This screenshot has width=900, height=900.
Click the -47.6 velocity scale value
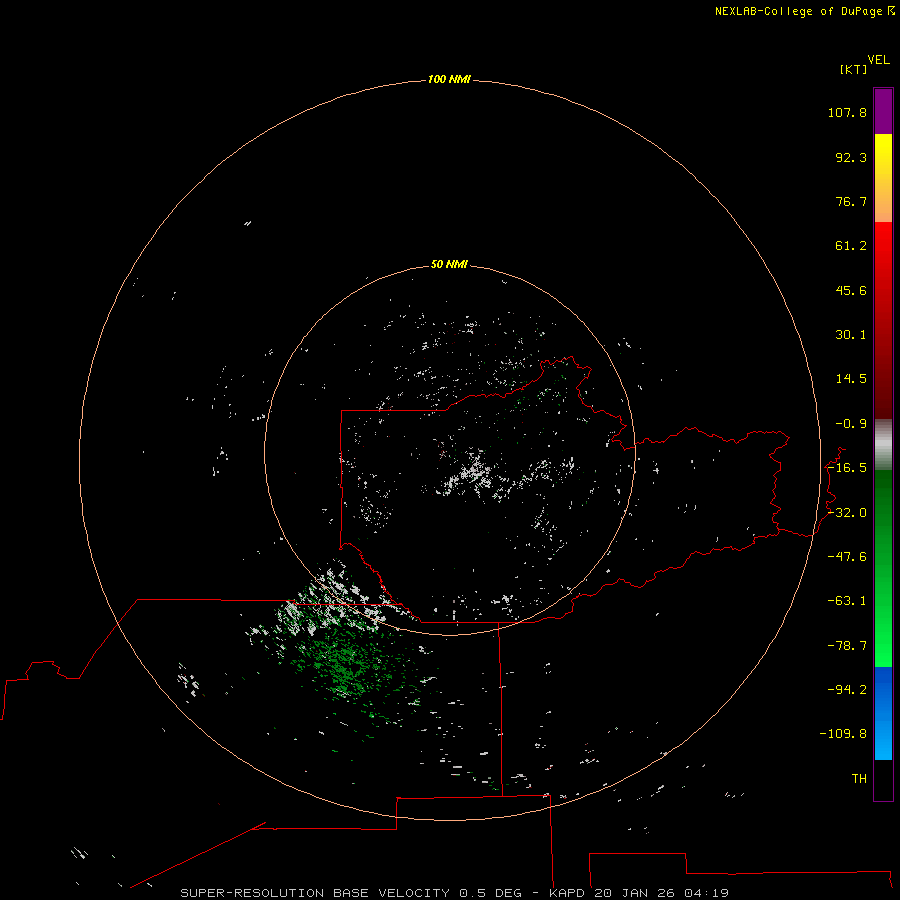[847, 557]
